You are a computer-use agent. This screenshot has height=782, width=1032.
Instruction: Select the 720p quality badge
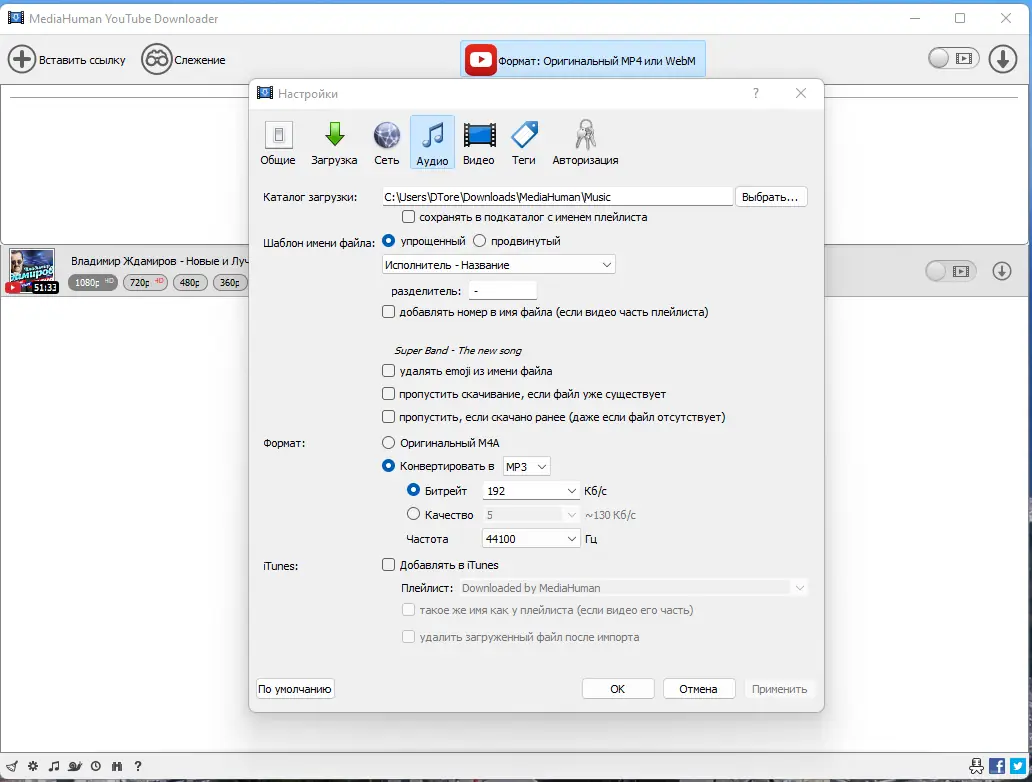145,282
